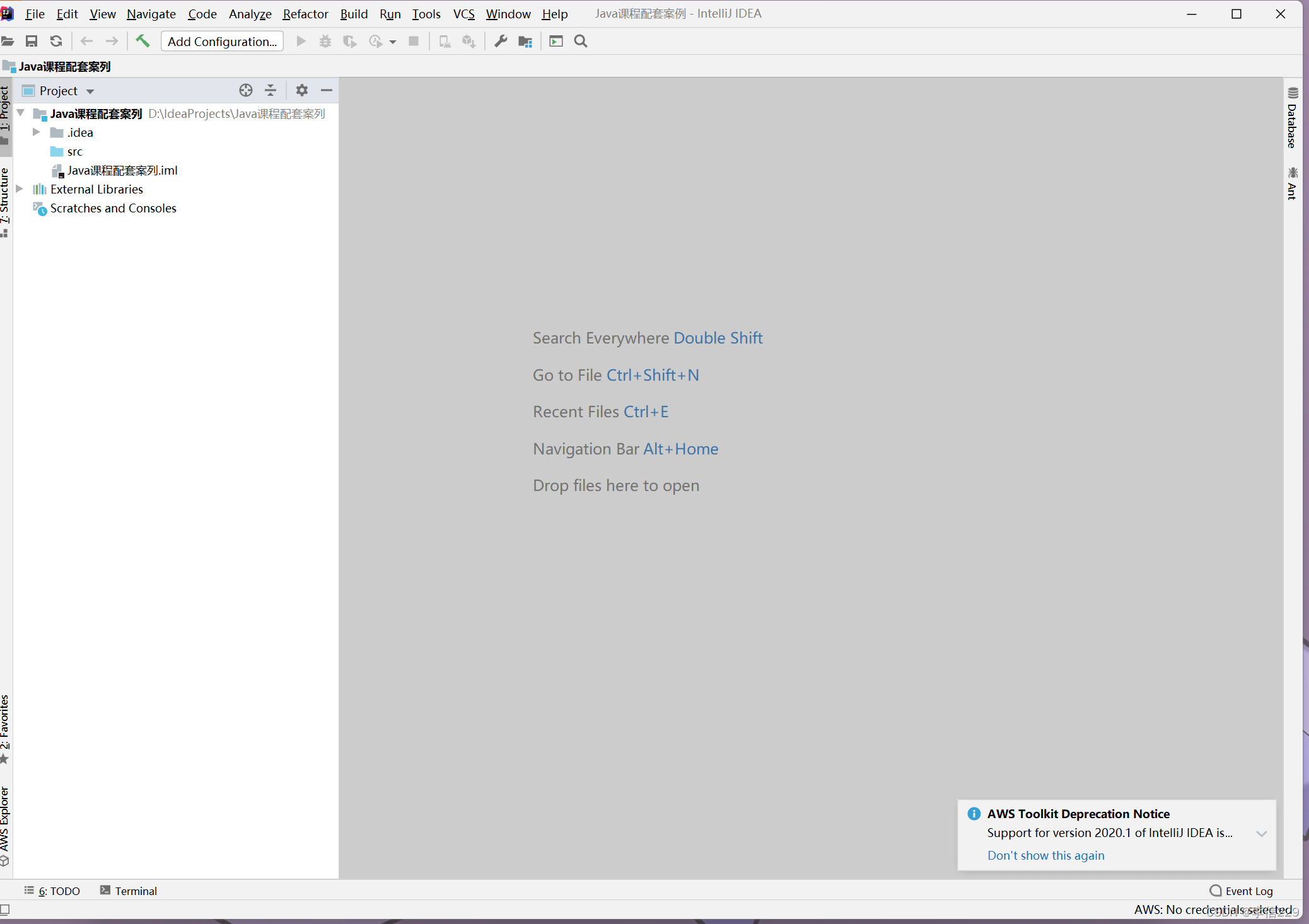Expand the External Libraries node
1309x924 pixels.
point(20,189)
